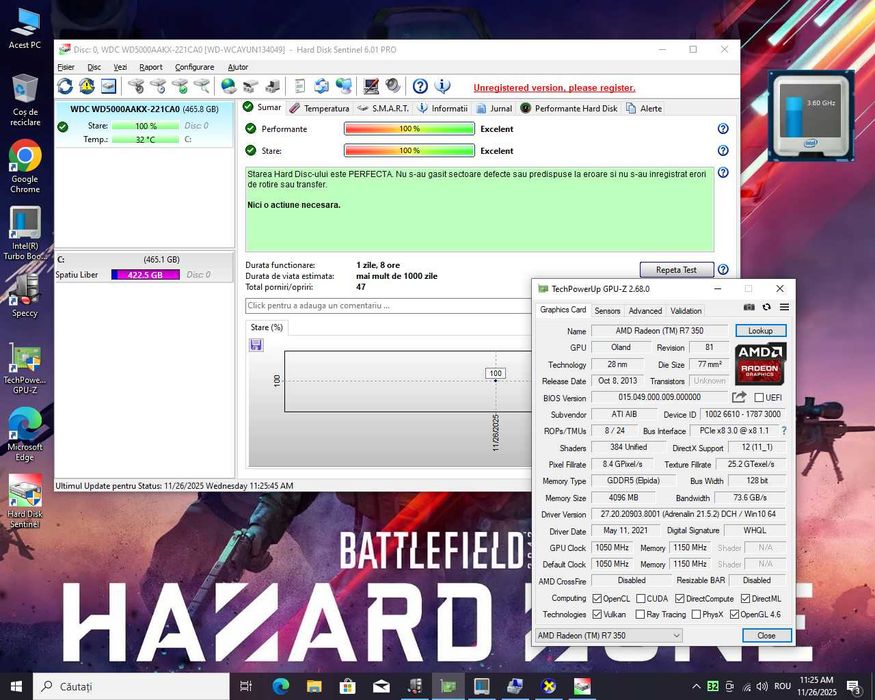Open Windows Start menu

tap(16, 687)
